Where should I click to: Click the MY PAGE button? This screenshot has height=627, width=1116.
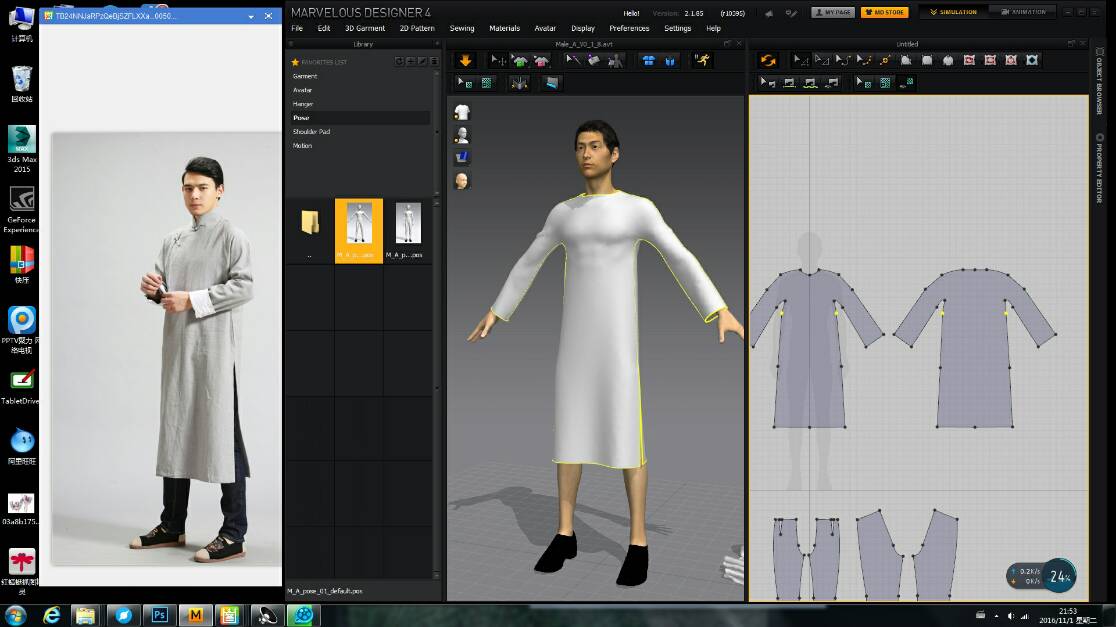tap(832, 12)
